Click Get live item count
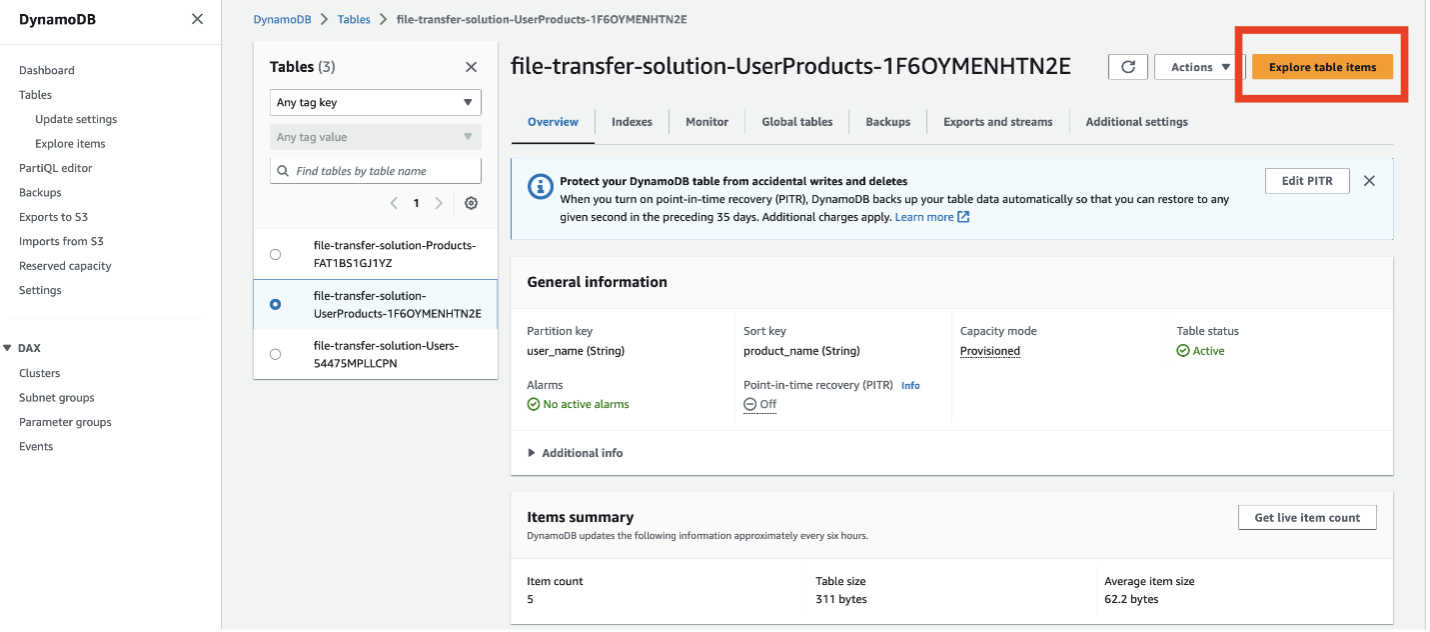 [x=1306, y=517]
